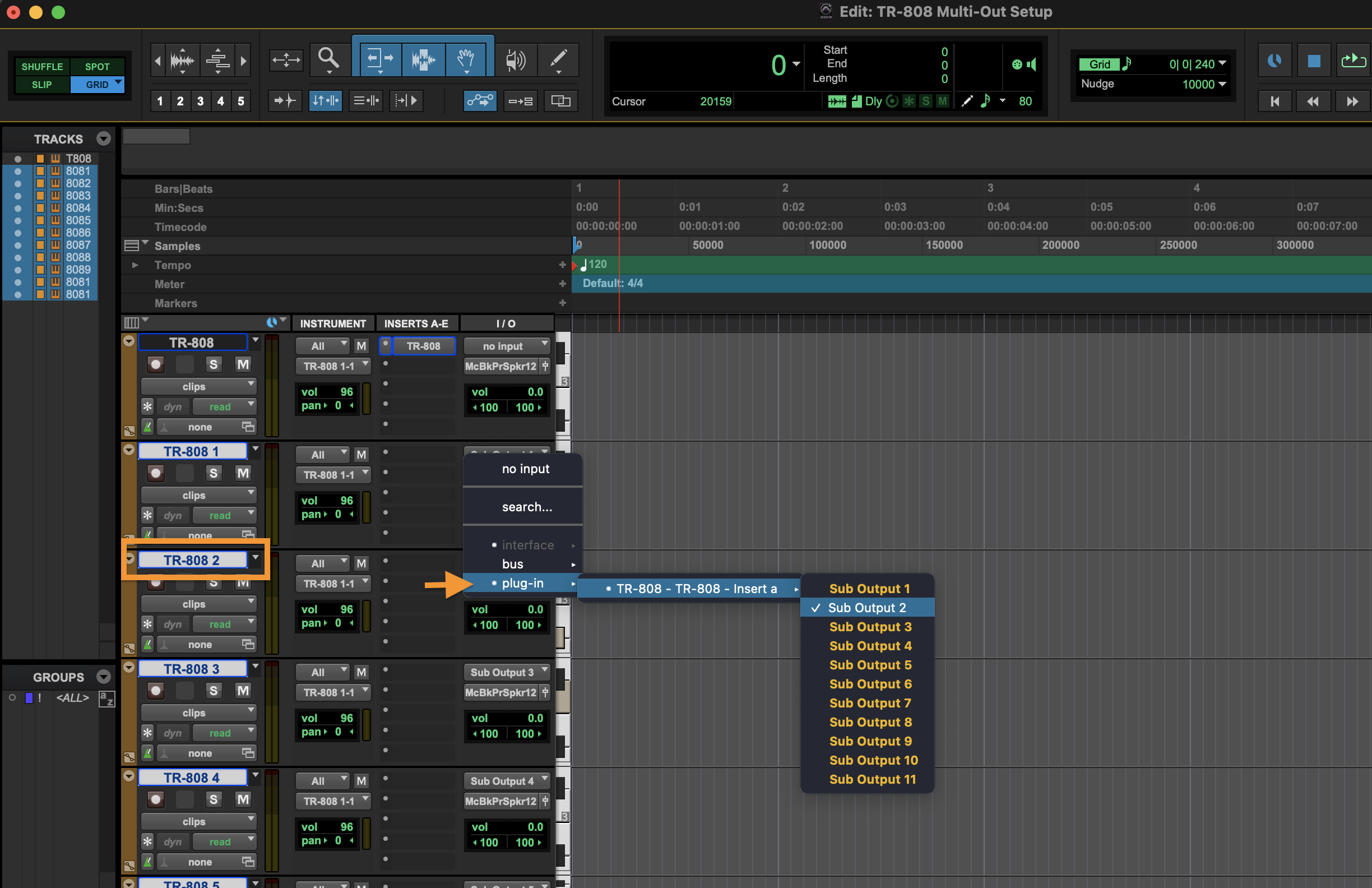Open TR-808 MIDI channel 'All' selector
Viewport: 1372px width, 888px height.
point(322,346)
